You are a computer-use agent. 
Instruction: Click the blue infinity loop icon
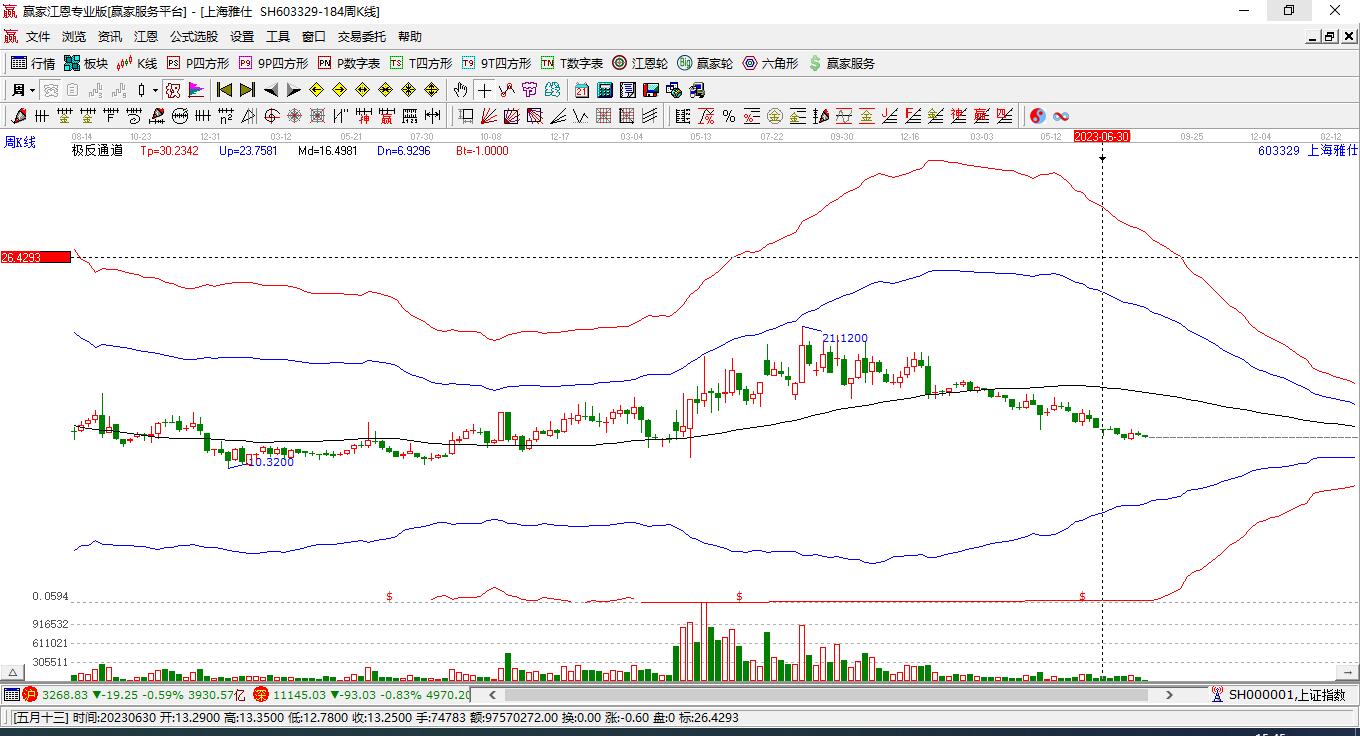click(1061, 116)
